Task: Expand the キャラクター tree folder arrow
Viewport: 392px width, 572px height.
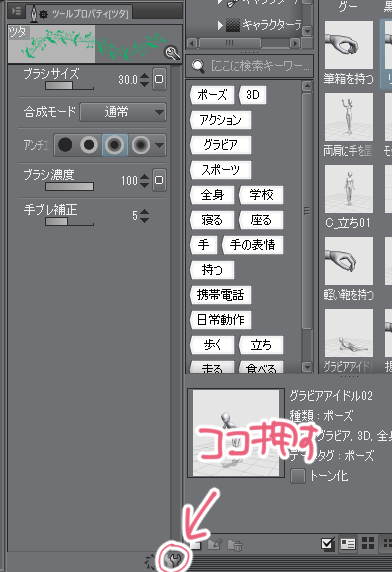Action: tap(220, 26)
